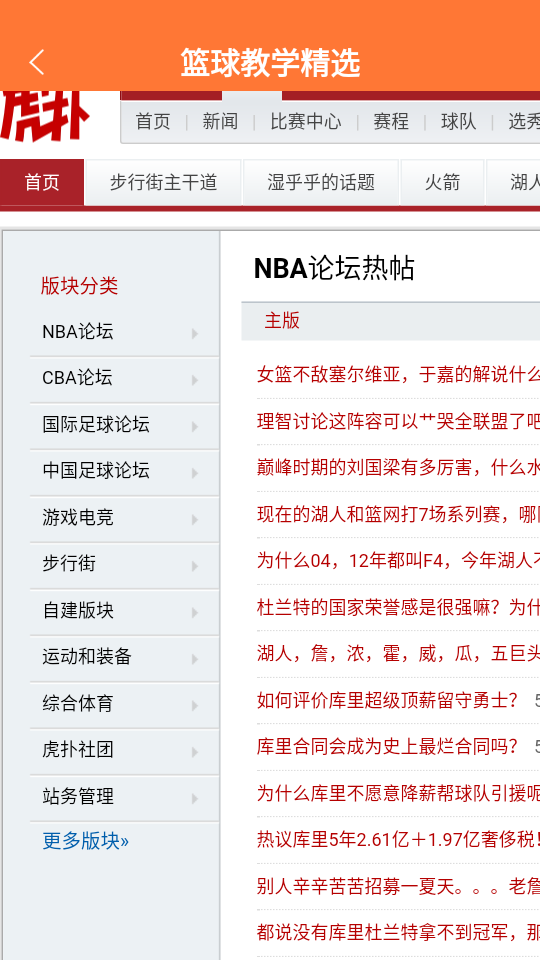Open 比赛中心 in the top navigation
The height and width of the screenshot is (960, 540).
pyautogui.click(x=306, y=121)
